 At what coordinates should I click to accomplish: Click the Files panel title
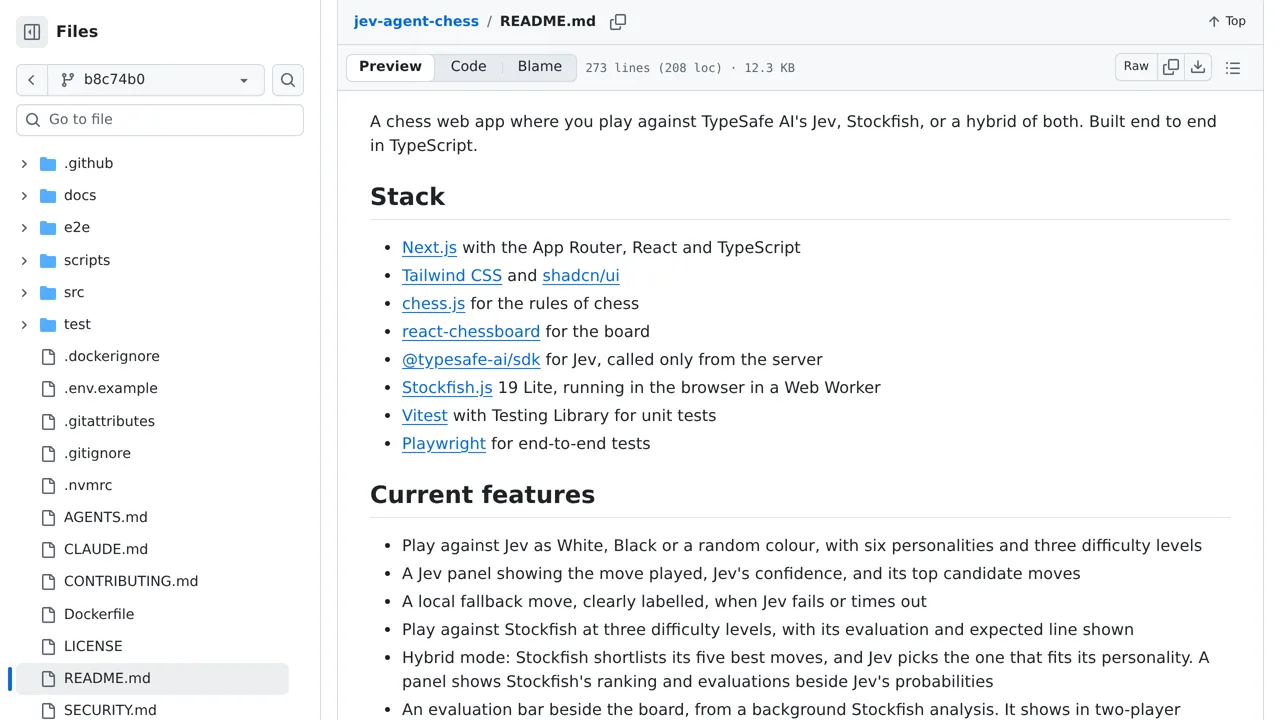pos(77,32)
